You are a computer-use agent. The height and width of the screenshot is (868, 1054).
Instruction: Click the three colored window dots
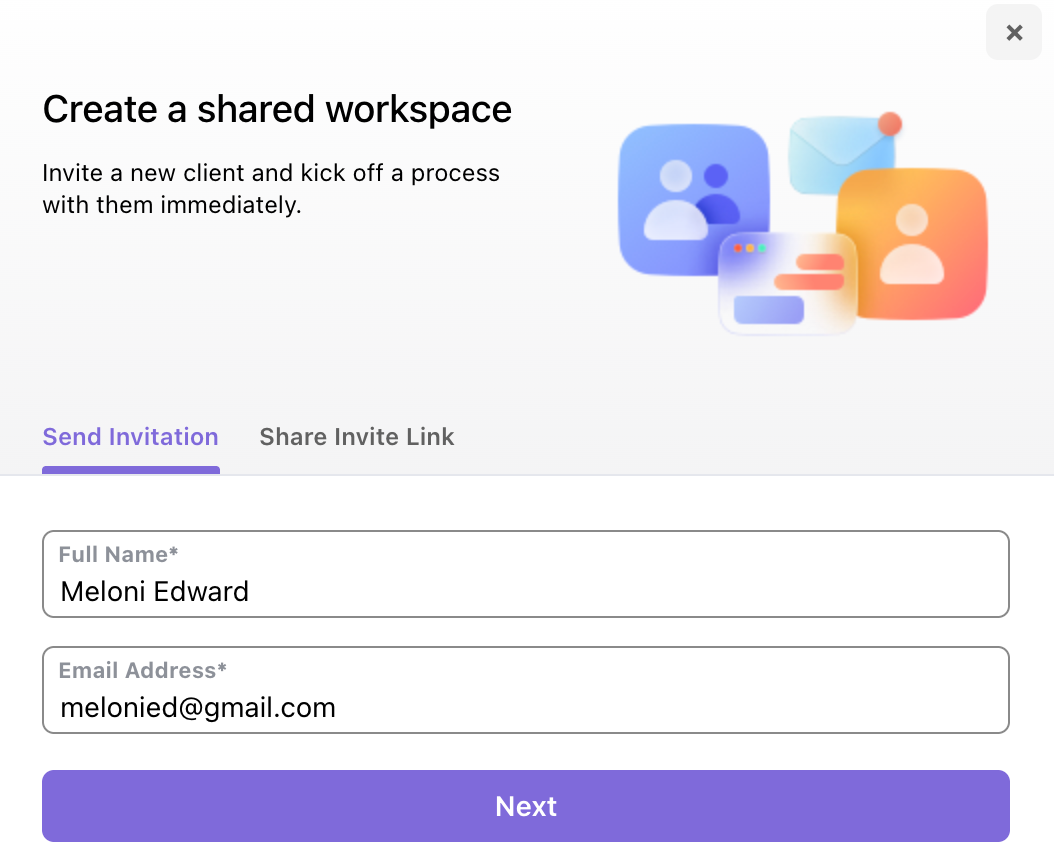click(749, 248)
